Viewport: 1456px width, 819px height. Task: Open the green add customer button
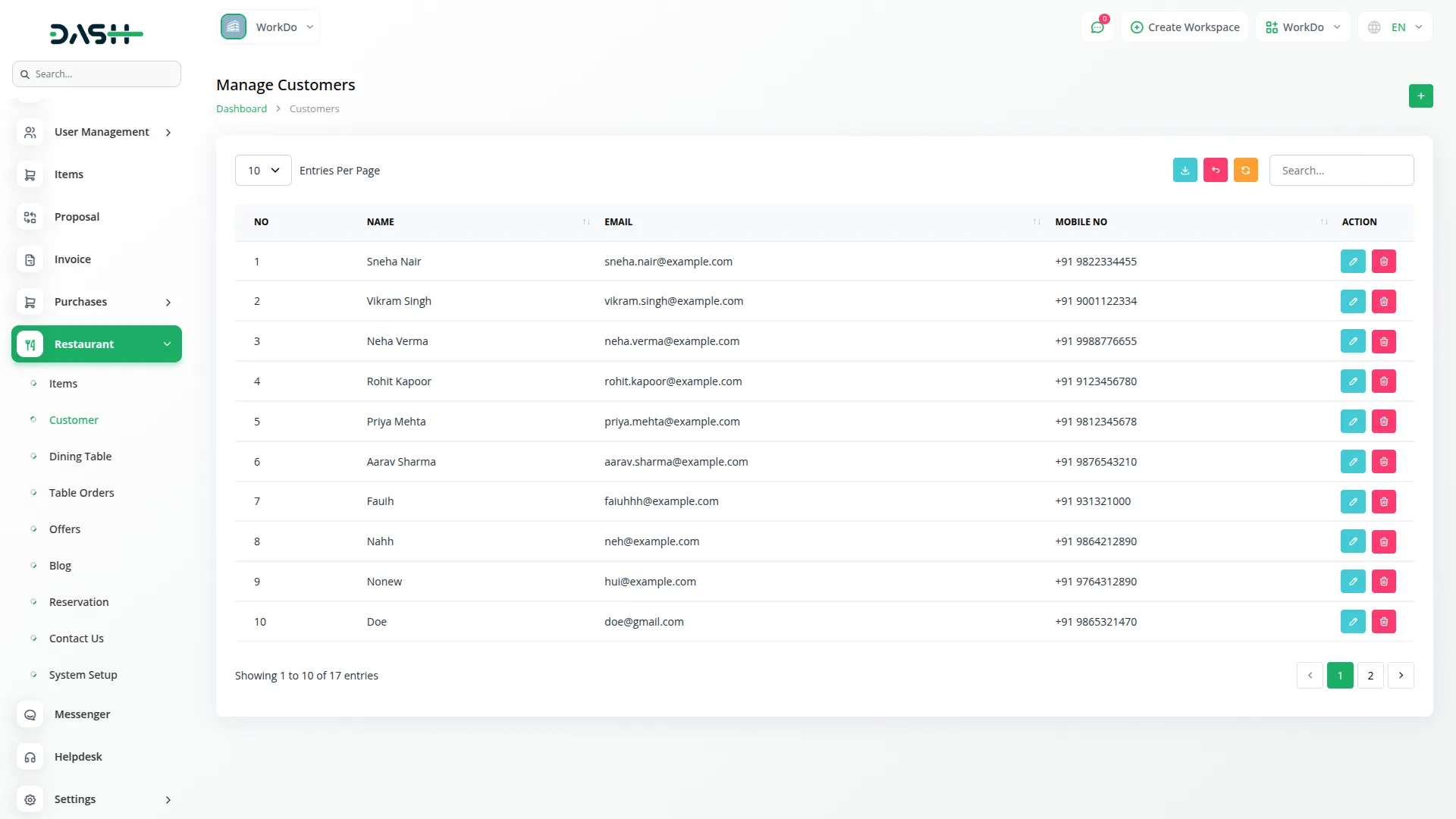coord(1421,96)
